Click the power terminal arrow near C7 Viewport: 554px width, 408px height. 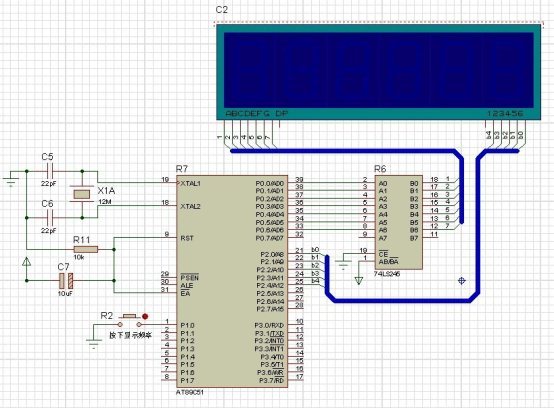(26, 262)
